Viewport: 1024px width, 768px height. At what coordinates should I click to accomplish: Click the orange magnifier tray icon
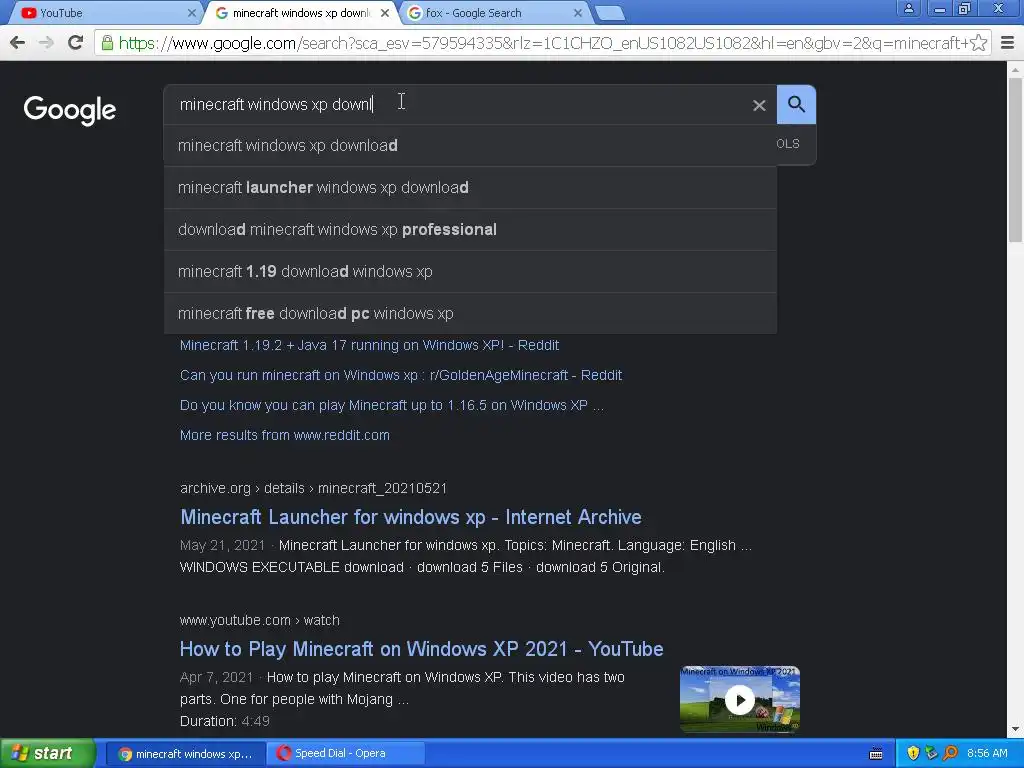tap(950, 753)
